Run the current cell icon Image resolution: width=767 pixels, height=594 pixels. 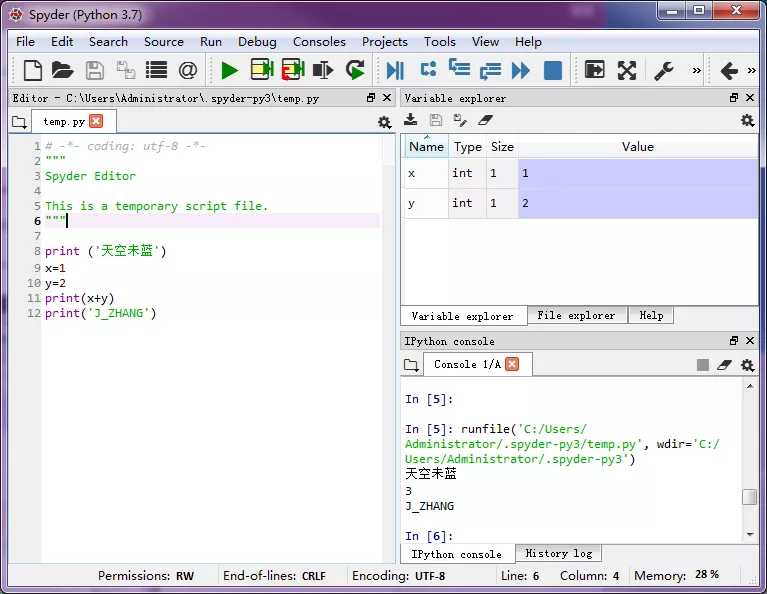[262, 69]
